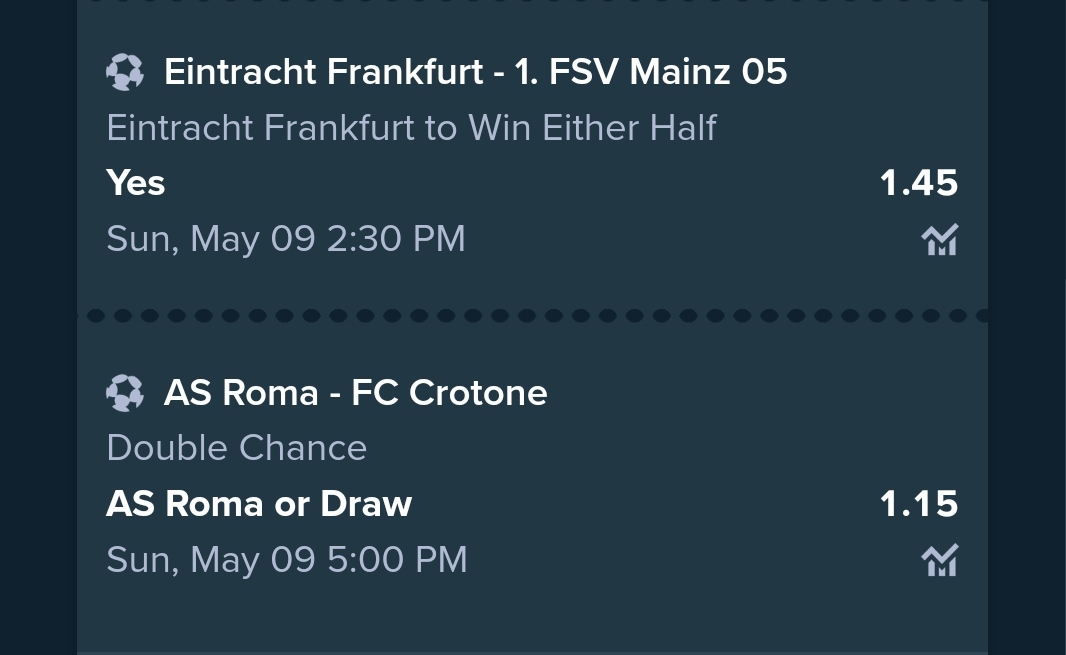Click the dotted divider above Frankfurt bet
Image resolution: width=1066 pixels, height=655 pixels.
[532, 2]
